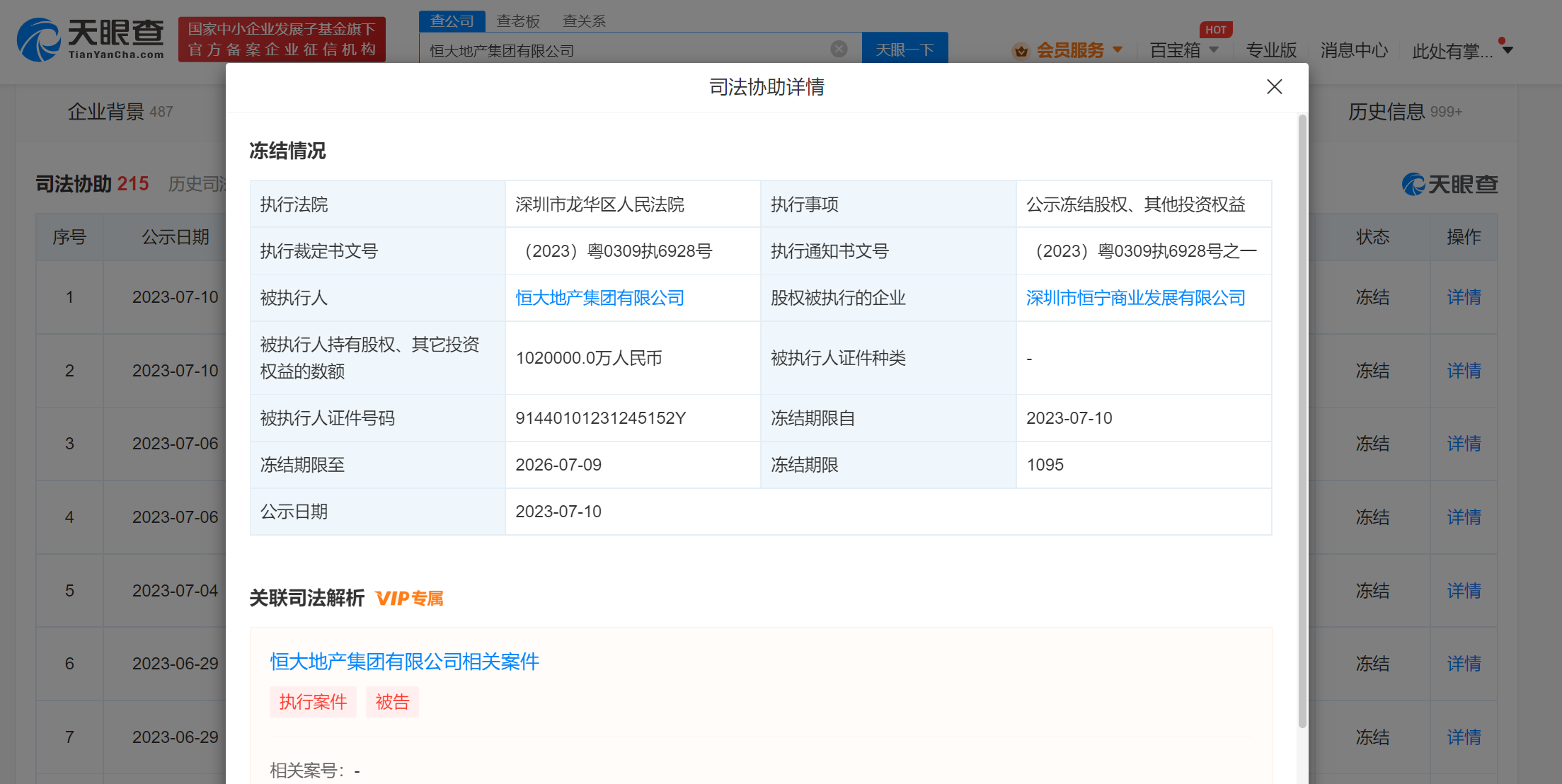
Task: Open the 此处有掌 dropdown arrow
Action: coord(1508,50)
